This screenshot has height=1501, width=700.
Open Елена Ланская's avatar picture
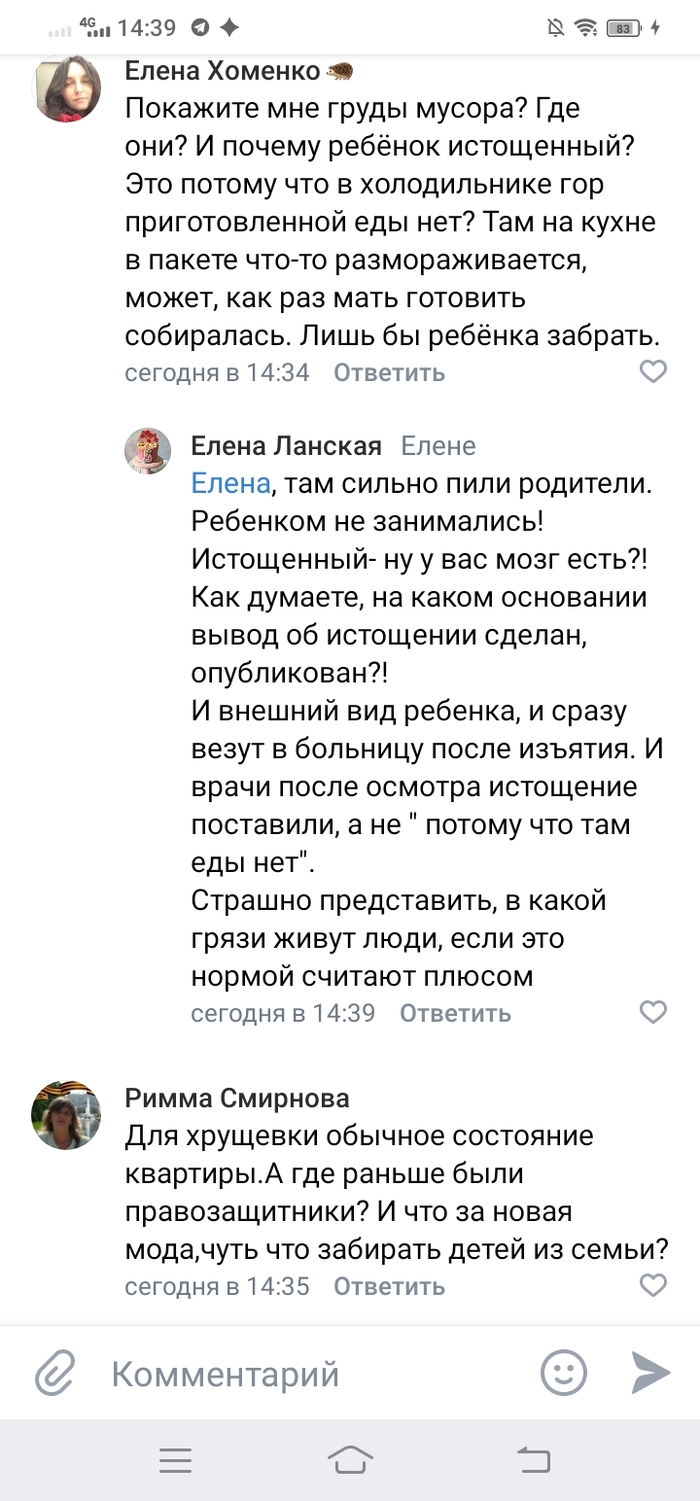coord(148,451)
